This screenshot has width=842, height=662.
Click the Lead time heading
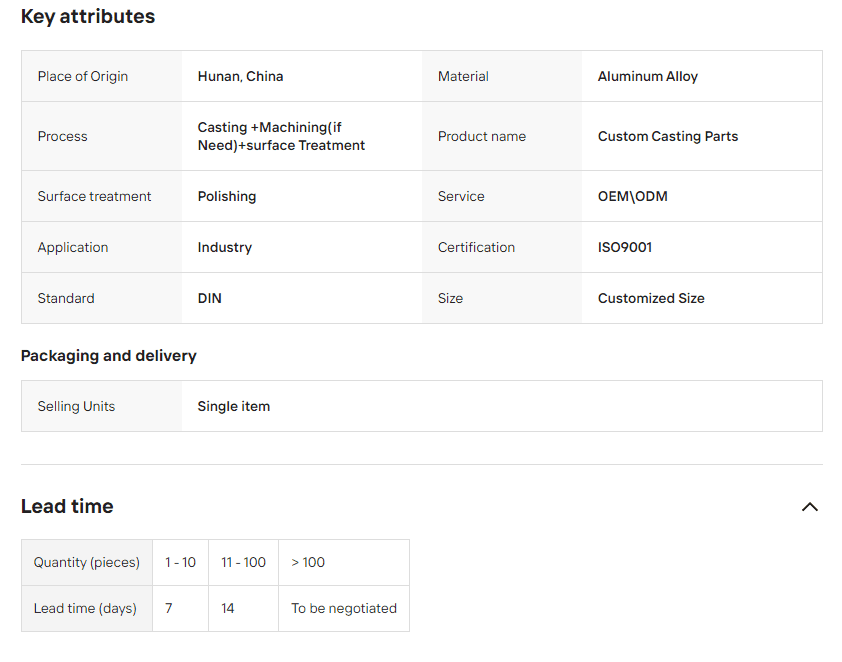(67, 507)
